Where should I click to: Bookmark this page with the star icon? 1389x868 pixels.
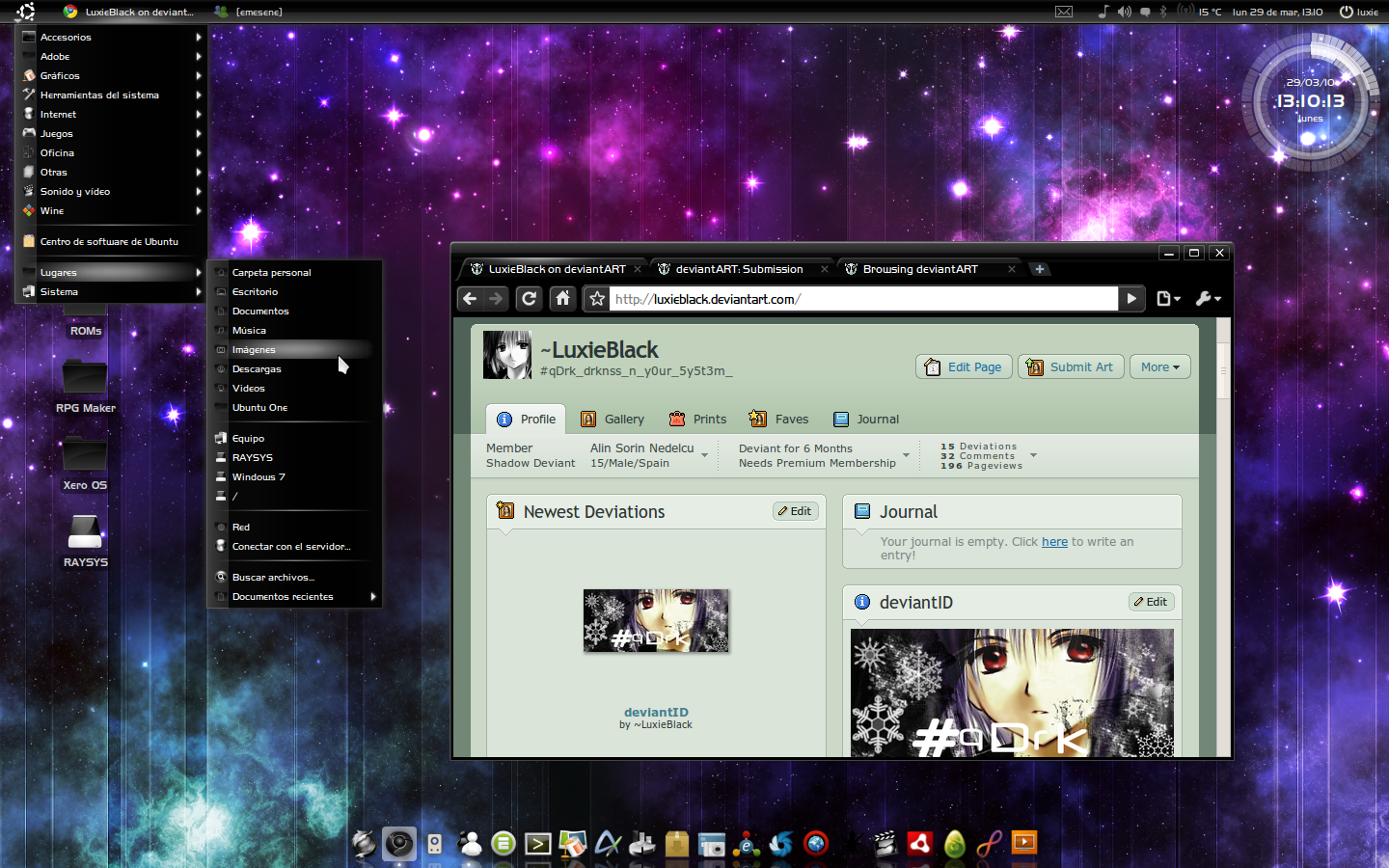coord(597,299)
